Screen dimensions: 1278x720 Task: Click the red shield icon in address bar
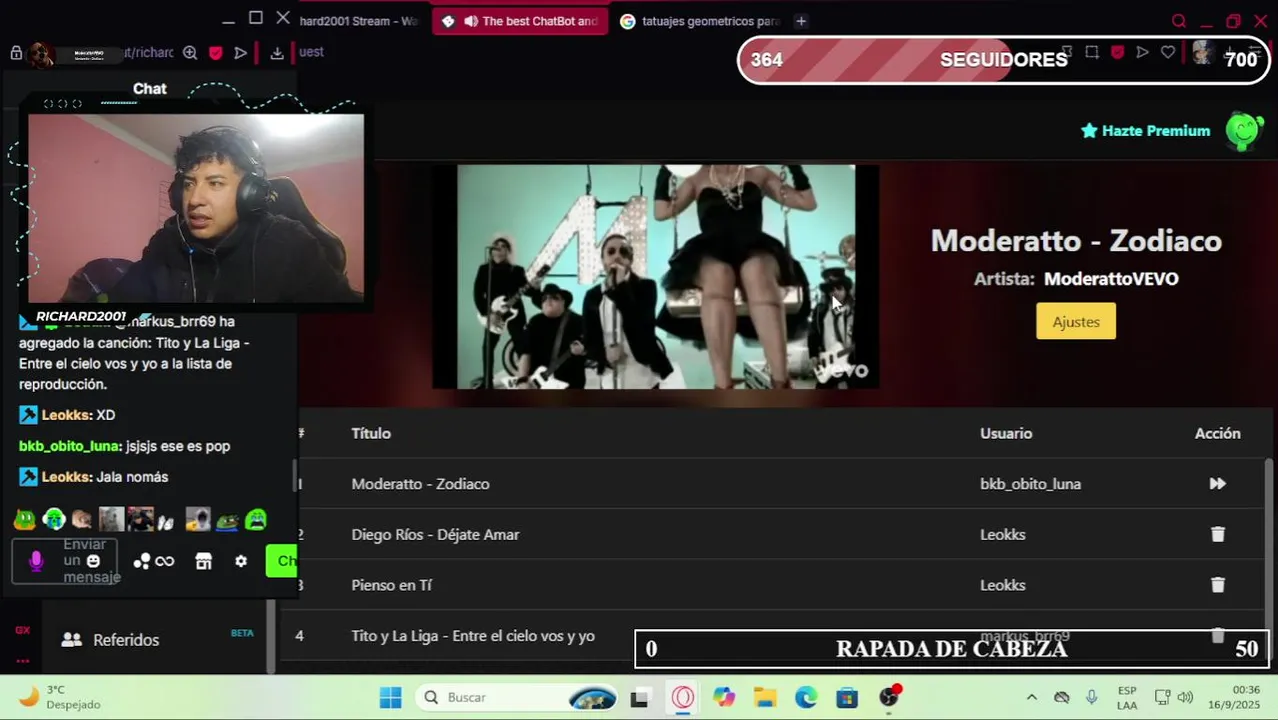click(216, 53)
